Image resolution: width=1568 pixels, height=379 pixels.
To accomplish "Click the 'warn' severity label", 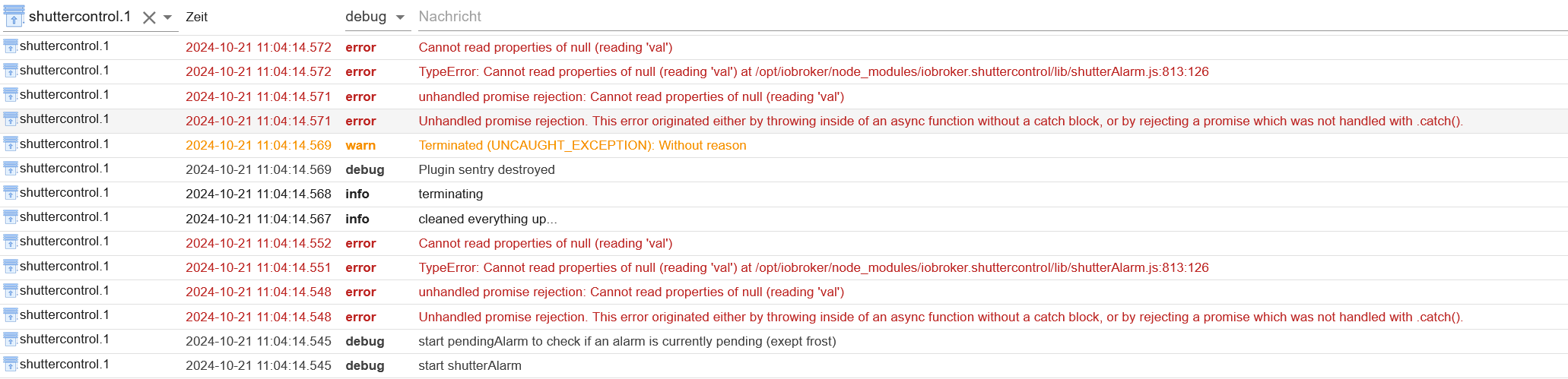I will point(360,145).
